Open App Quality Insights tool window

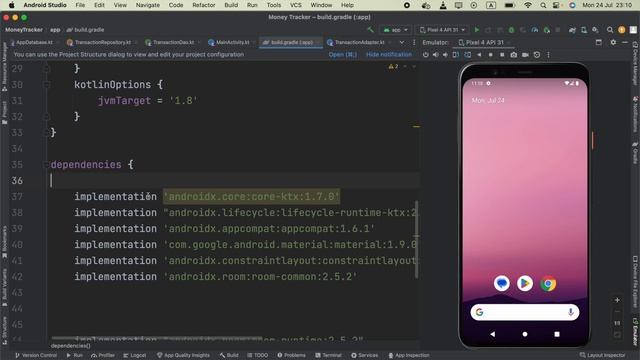[183, 355]
